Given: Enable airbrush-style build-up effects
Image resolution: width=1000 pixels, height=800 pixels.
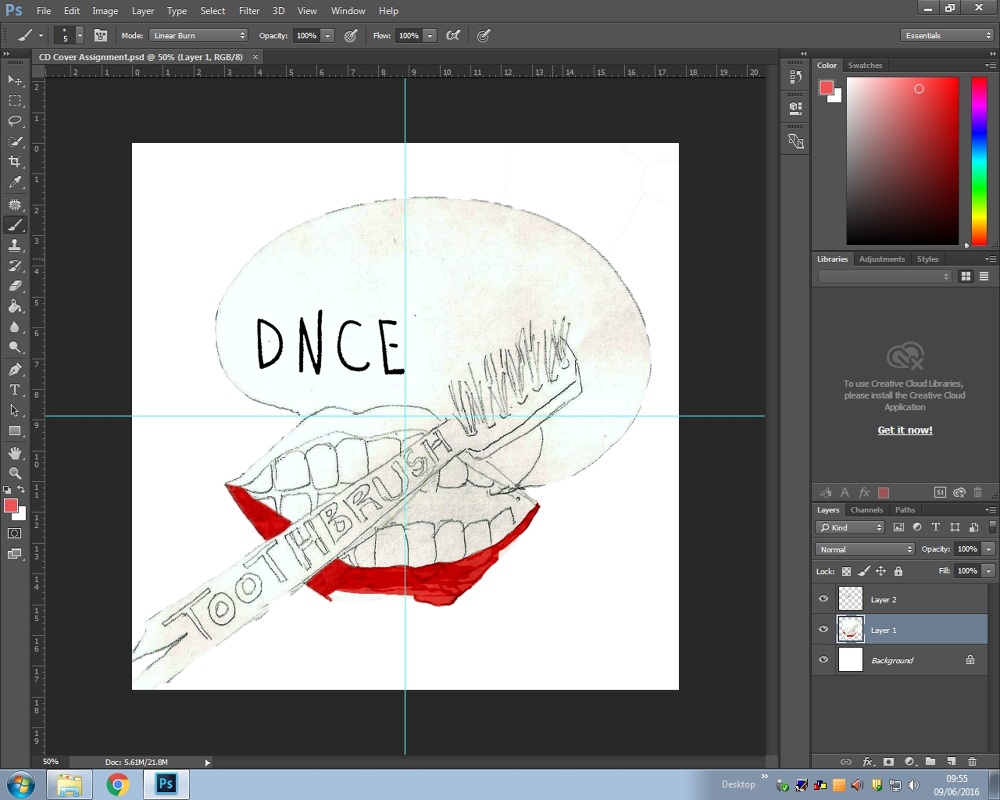Looking at the screenshot, I should pyautogui.click(x=453, y=36).
